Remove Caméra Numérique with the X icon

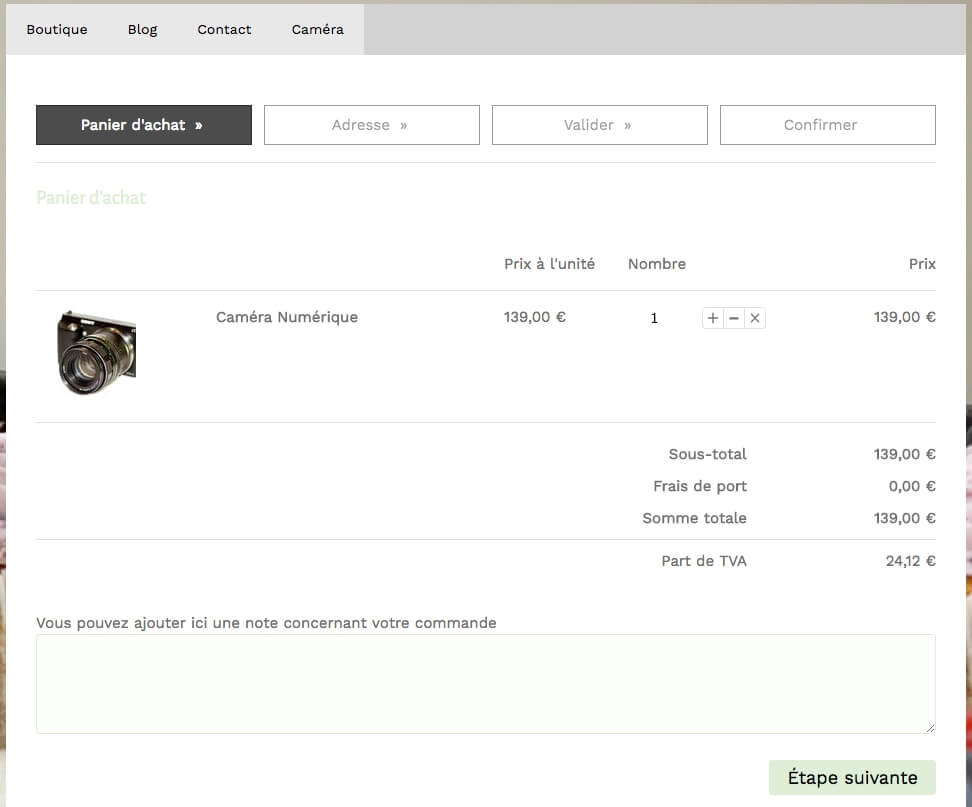[x=754, y=318]
